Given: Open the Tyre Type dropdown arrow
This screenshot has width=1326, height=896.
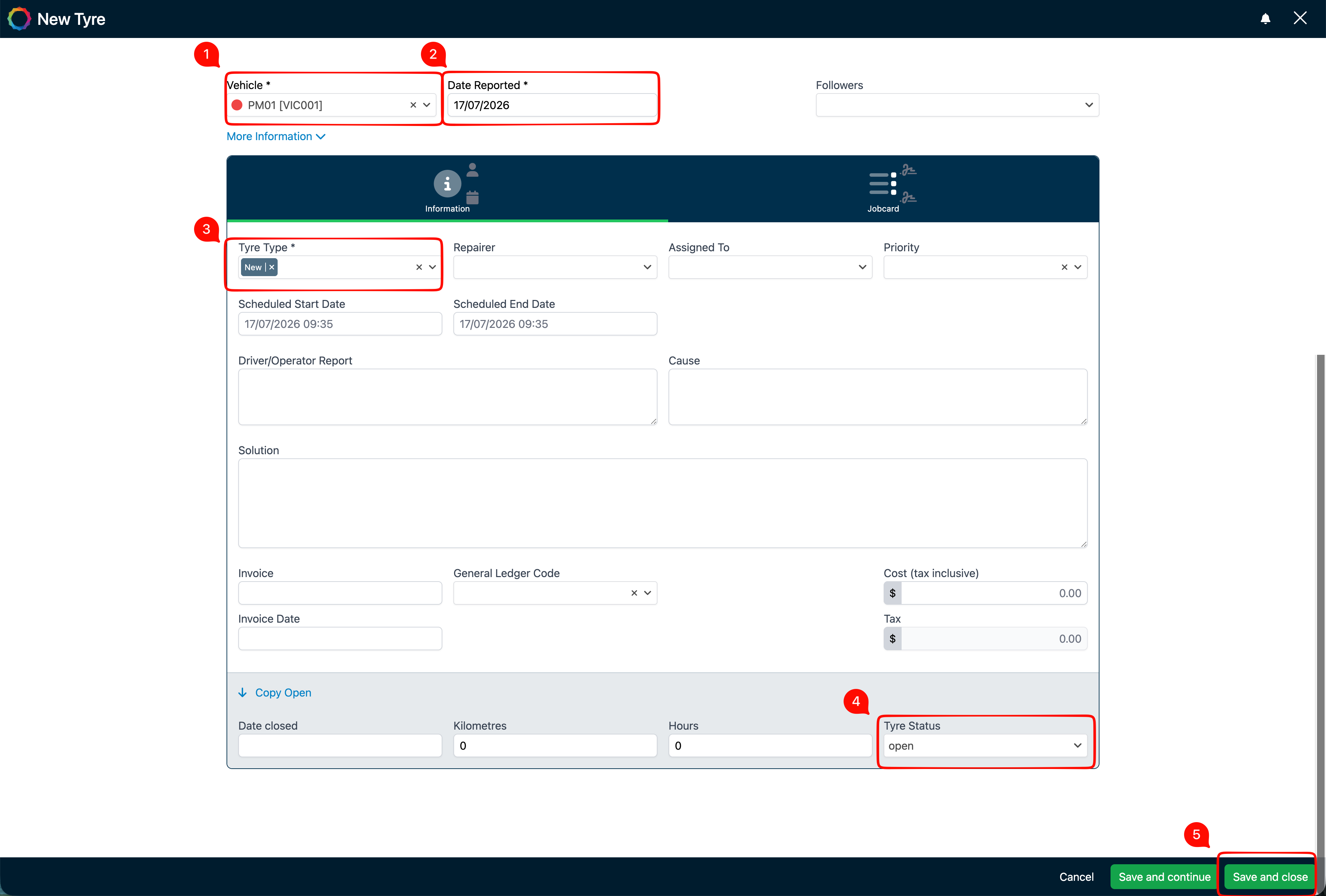Looking at the screenshot, I should pos(432,267).
